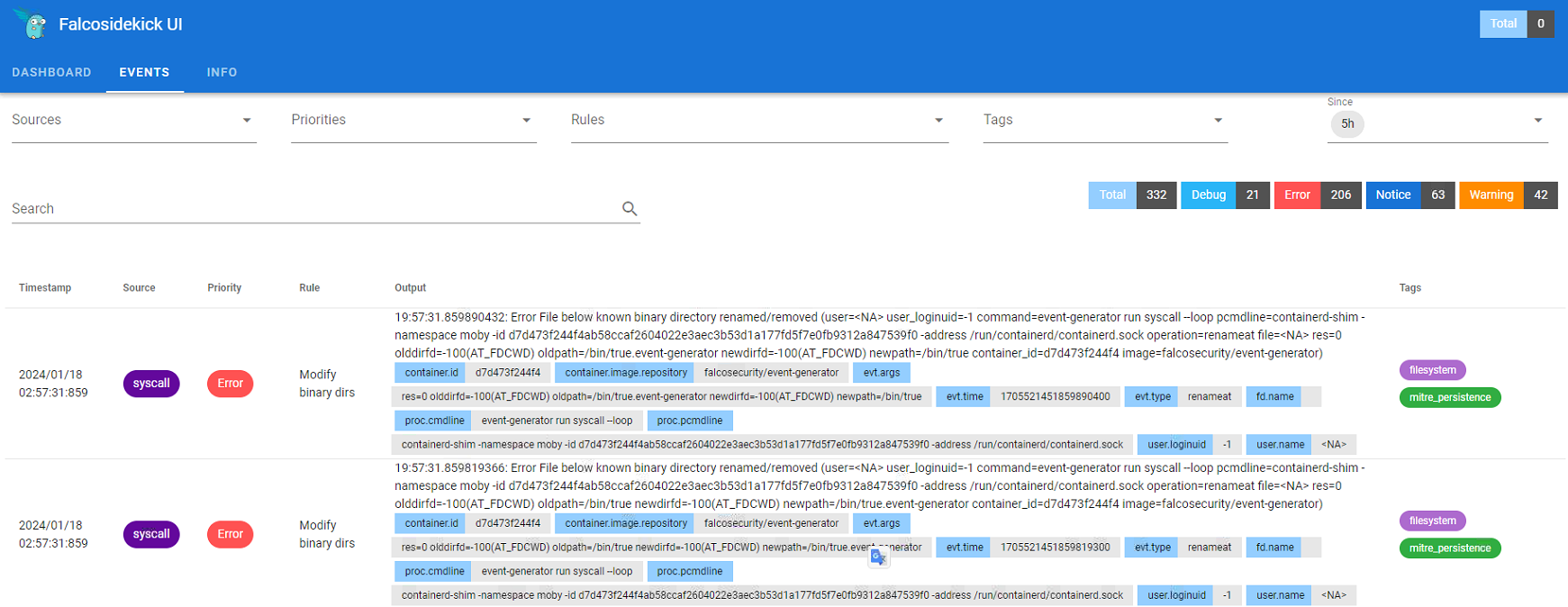This screenshot has height=607, width=1568.
Task: Click the Tags column header
Action: click(x=1410, y=288)
